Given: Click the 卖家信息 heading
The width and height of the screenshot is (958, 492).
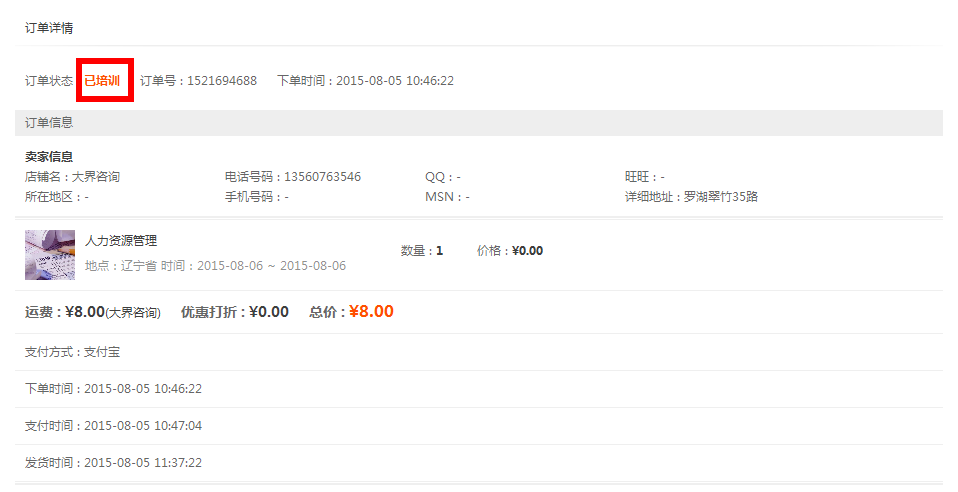Looking at the screenshot, I should click(49, 157).
